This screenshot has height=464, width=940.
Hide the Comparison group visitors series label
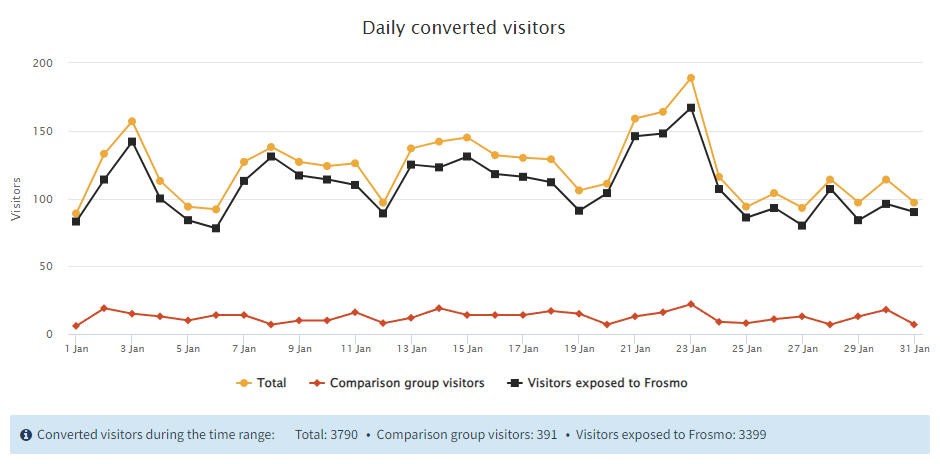[407, 383]
